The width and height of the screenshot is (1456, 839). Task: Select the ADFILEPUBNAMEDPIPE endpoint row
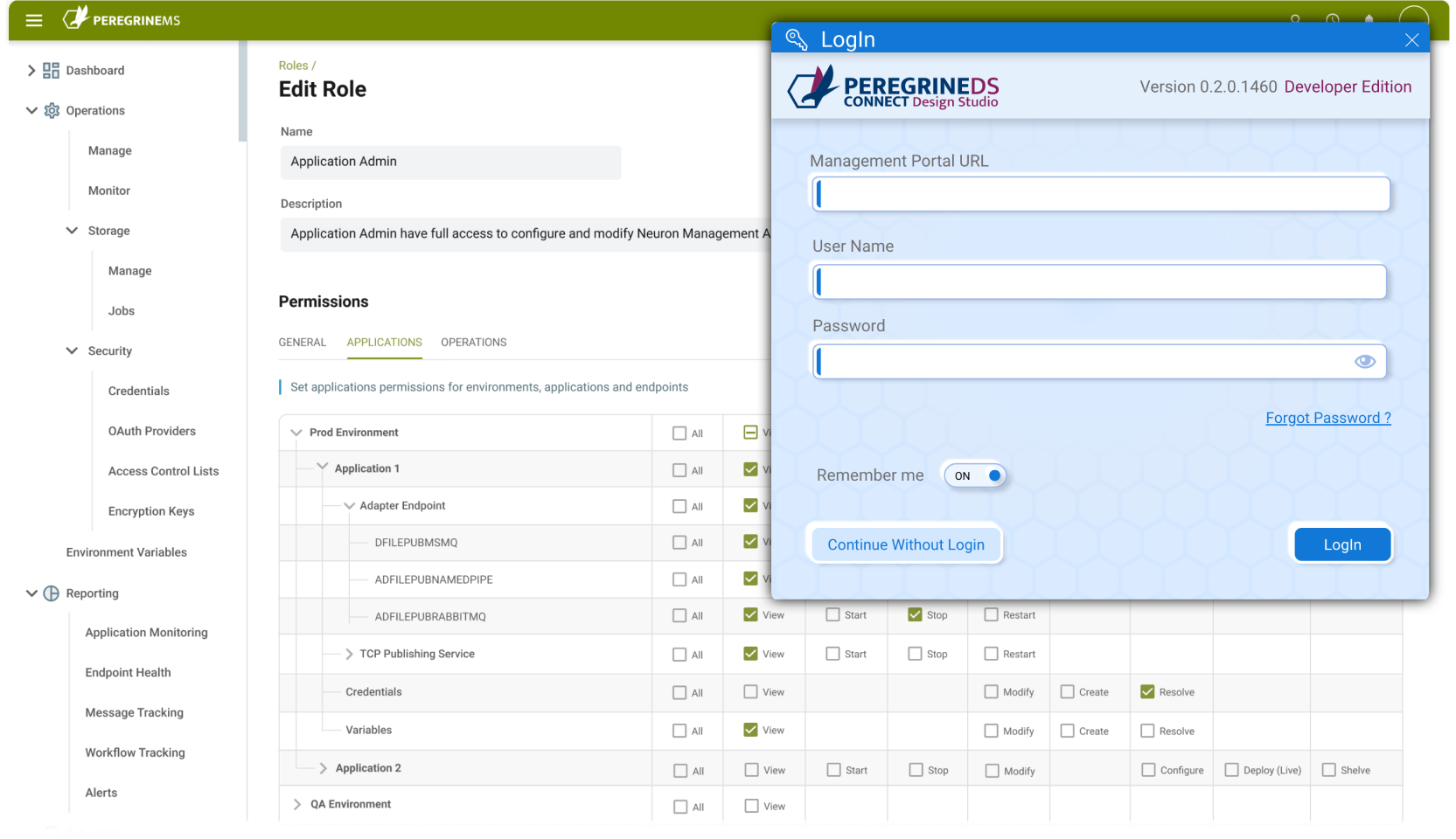pyautogui.click(x=434, y=579)
